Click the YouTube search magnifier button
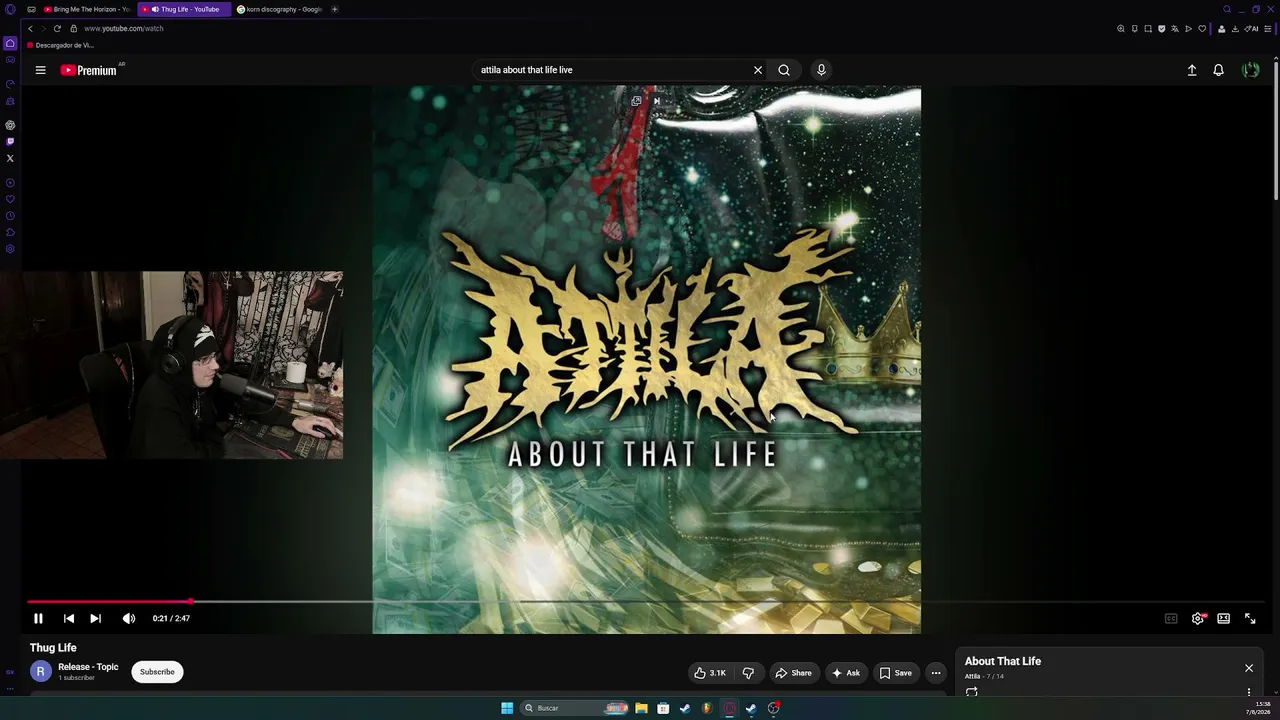This screenshot has width=1280, height=720. tap(784, 70)
